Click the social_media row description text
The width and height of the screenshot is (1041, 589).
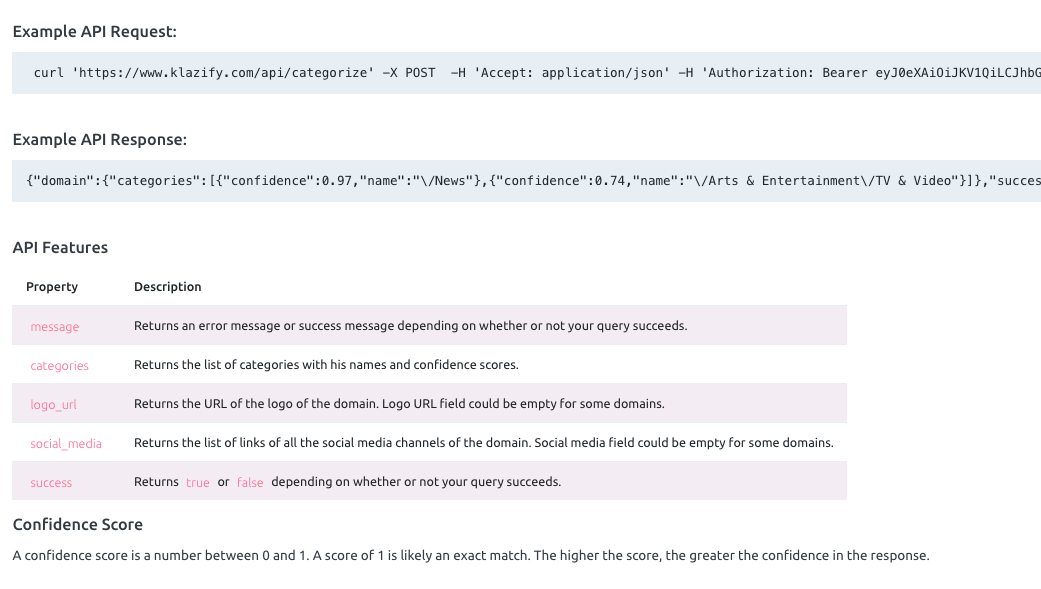(x=483, y=443)
